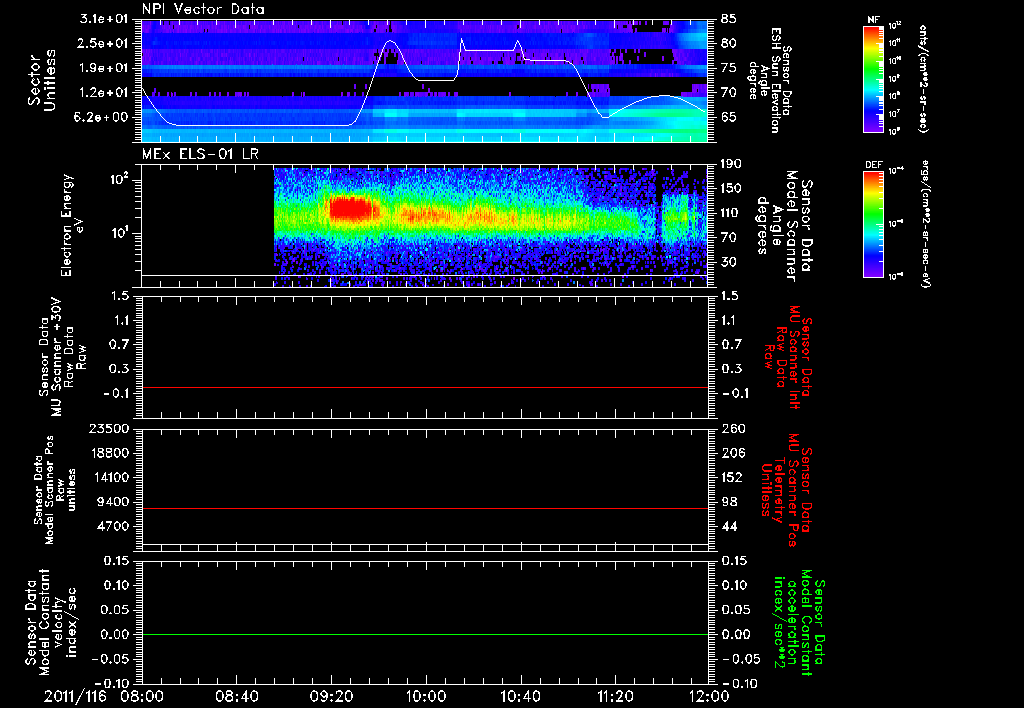Click the 10:40 time axis label
Image resolution: width=1024 pixels, height=708 pixels.
click(x=520, y=696)
